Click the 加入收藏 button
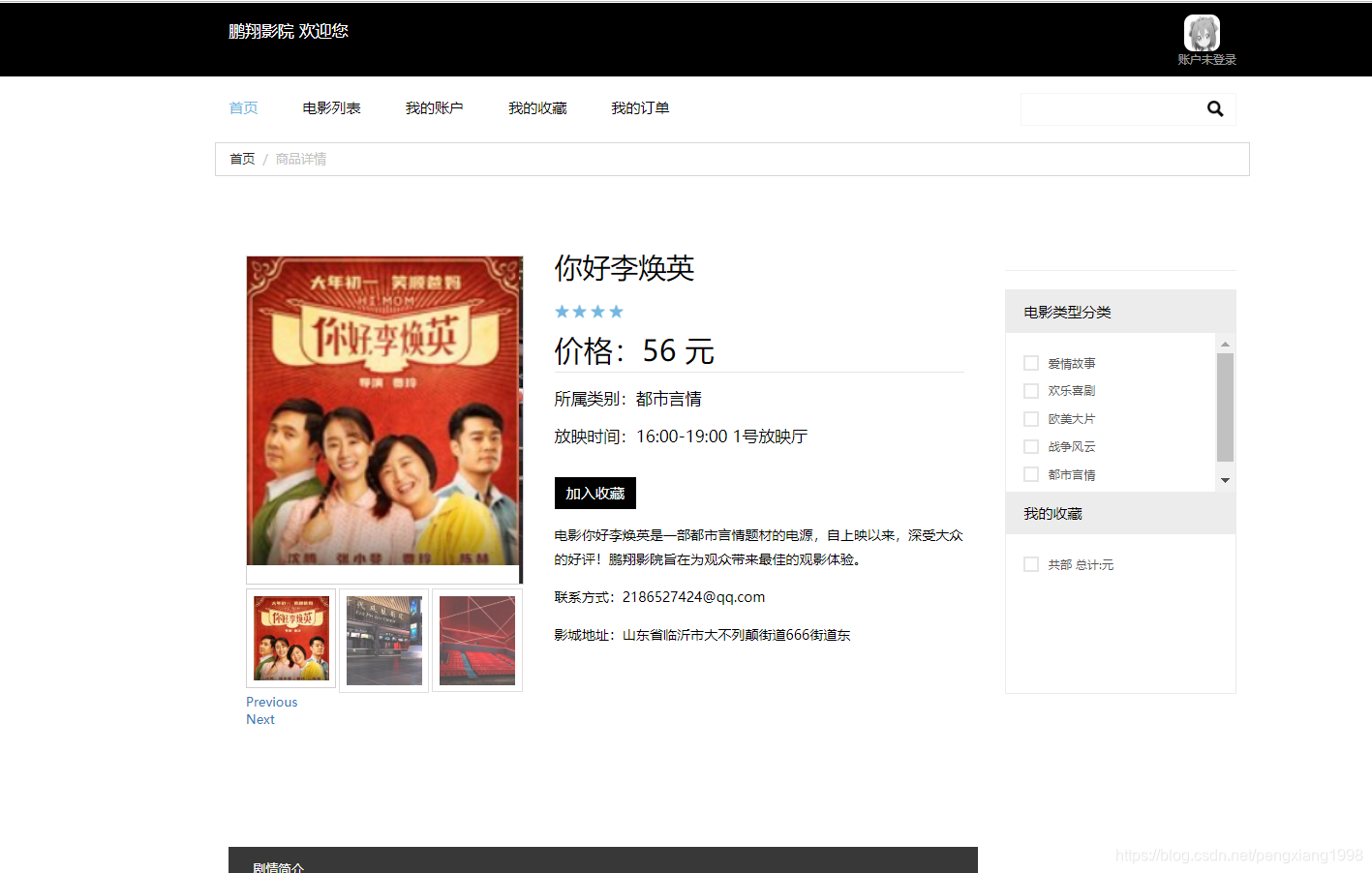1372x873 pixels. [x=595, y=493]
